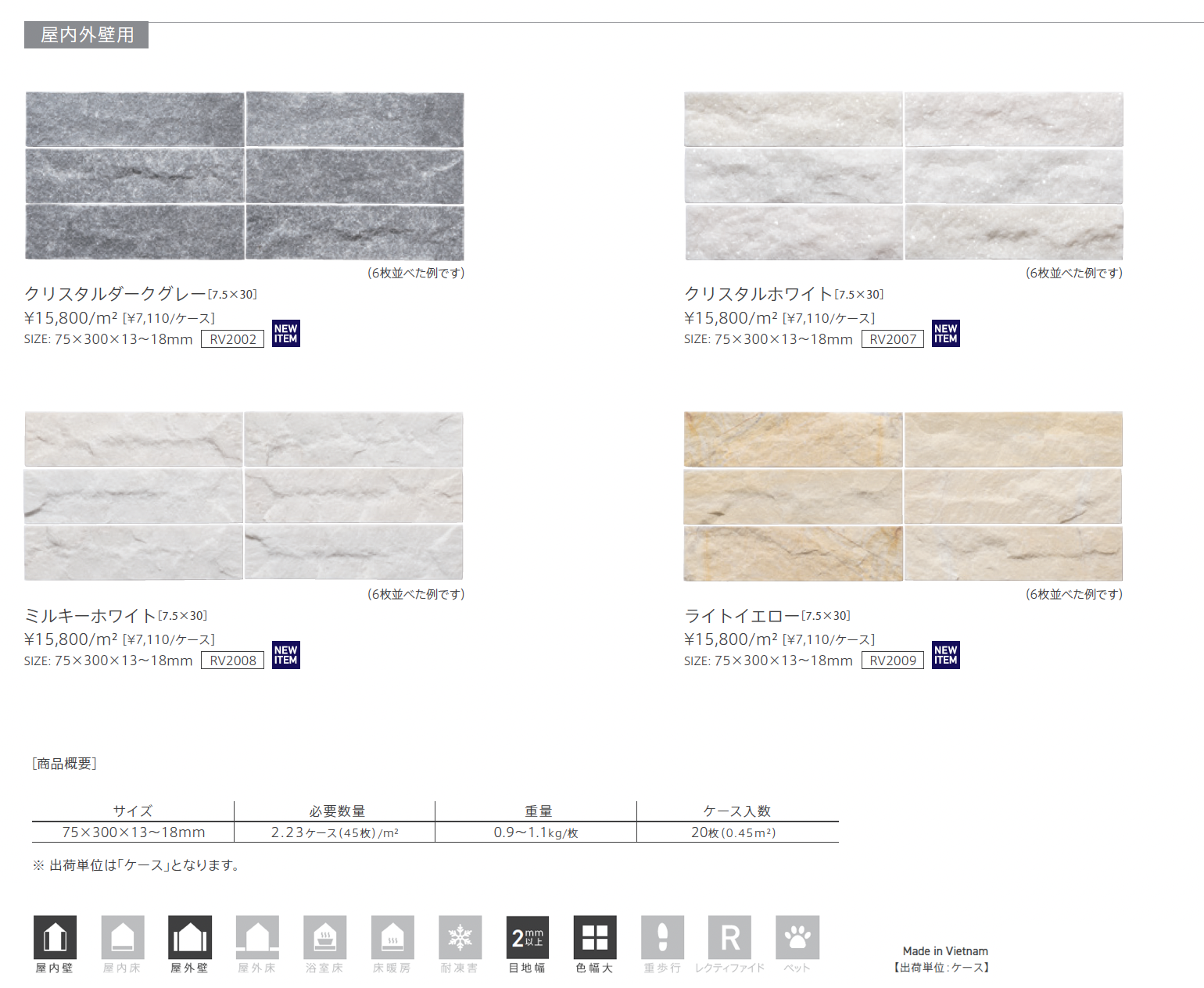Screen dimensions: 1204x988
Task: Click the レクティファイド R icon
Action: pyautogui.click(x=729, y=937)
